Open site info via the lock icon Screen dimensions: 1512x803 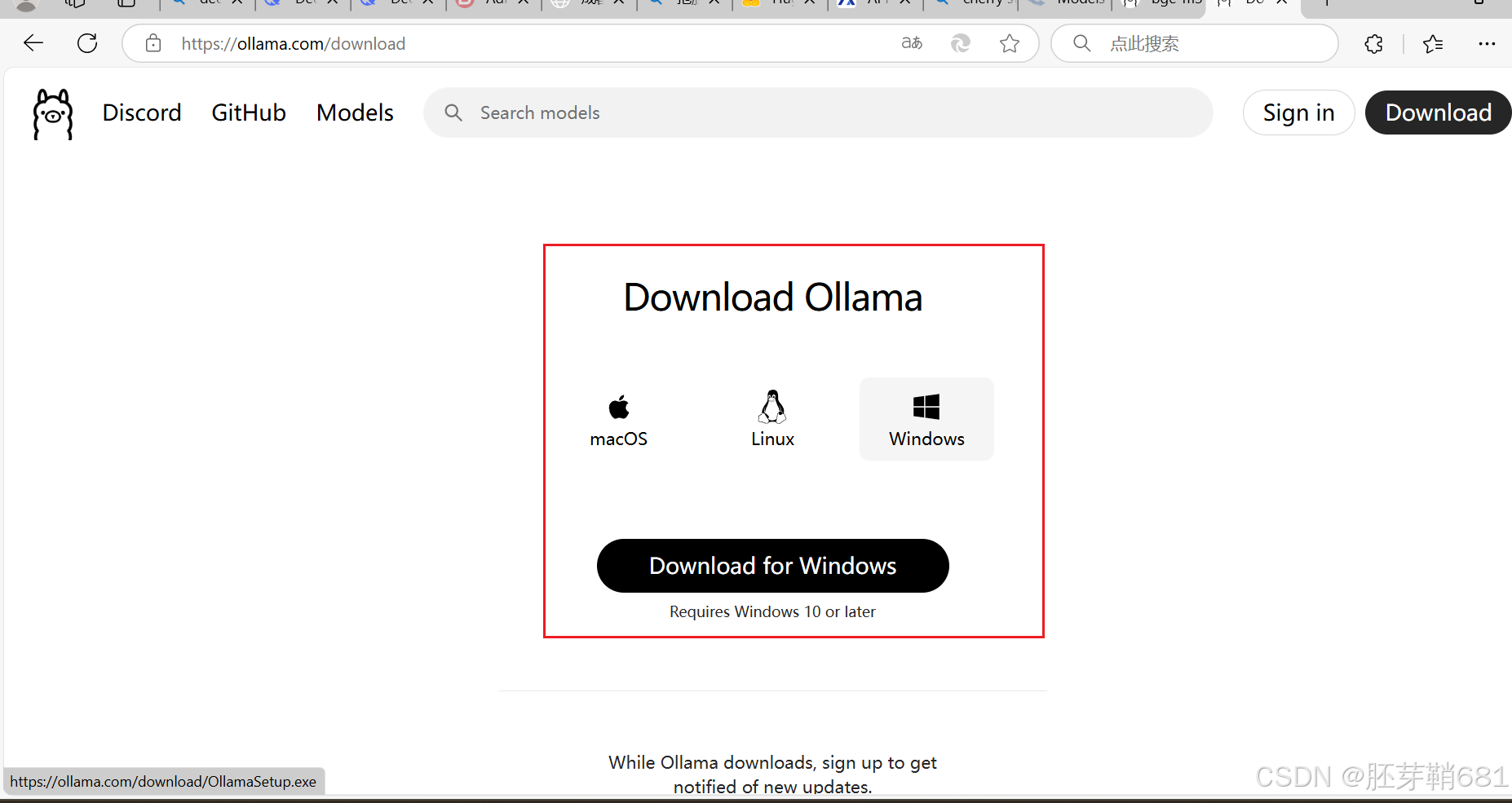(153, 43)
